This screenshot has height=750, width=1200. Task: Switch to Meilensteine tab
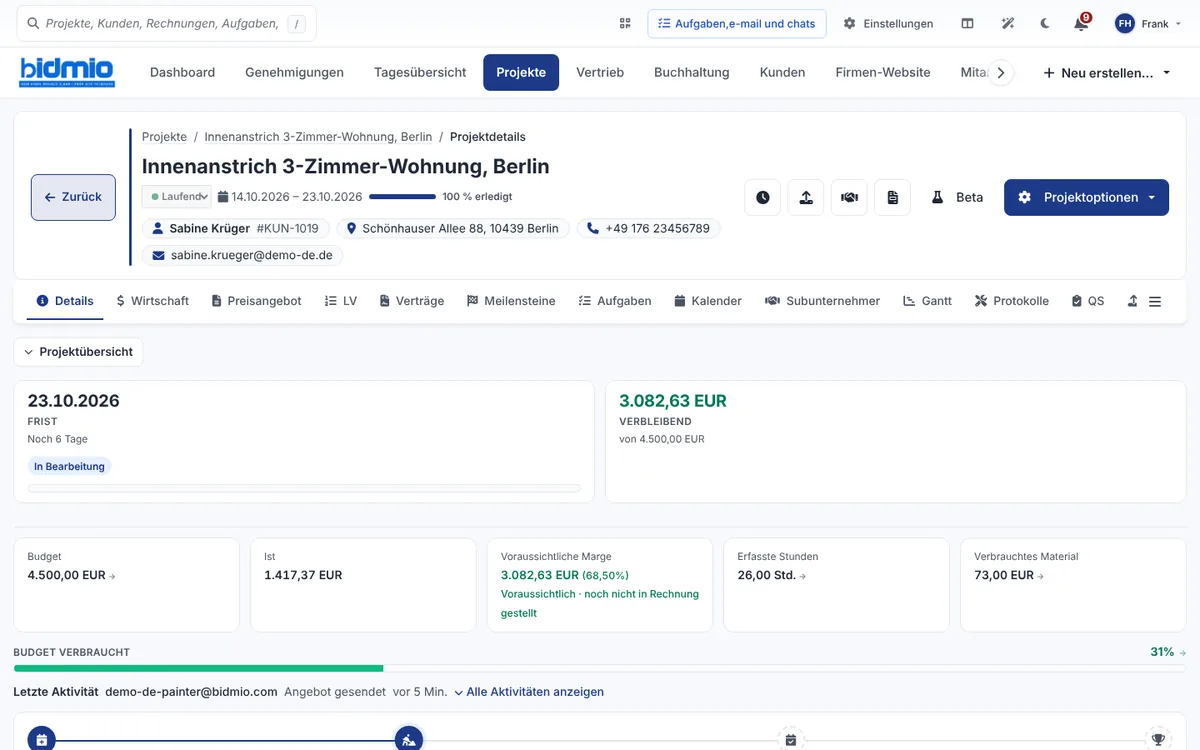(x=511, y=301)
